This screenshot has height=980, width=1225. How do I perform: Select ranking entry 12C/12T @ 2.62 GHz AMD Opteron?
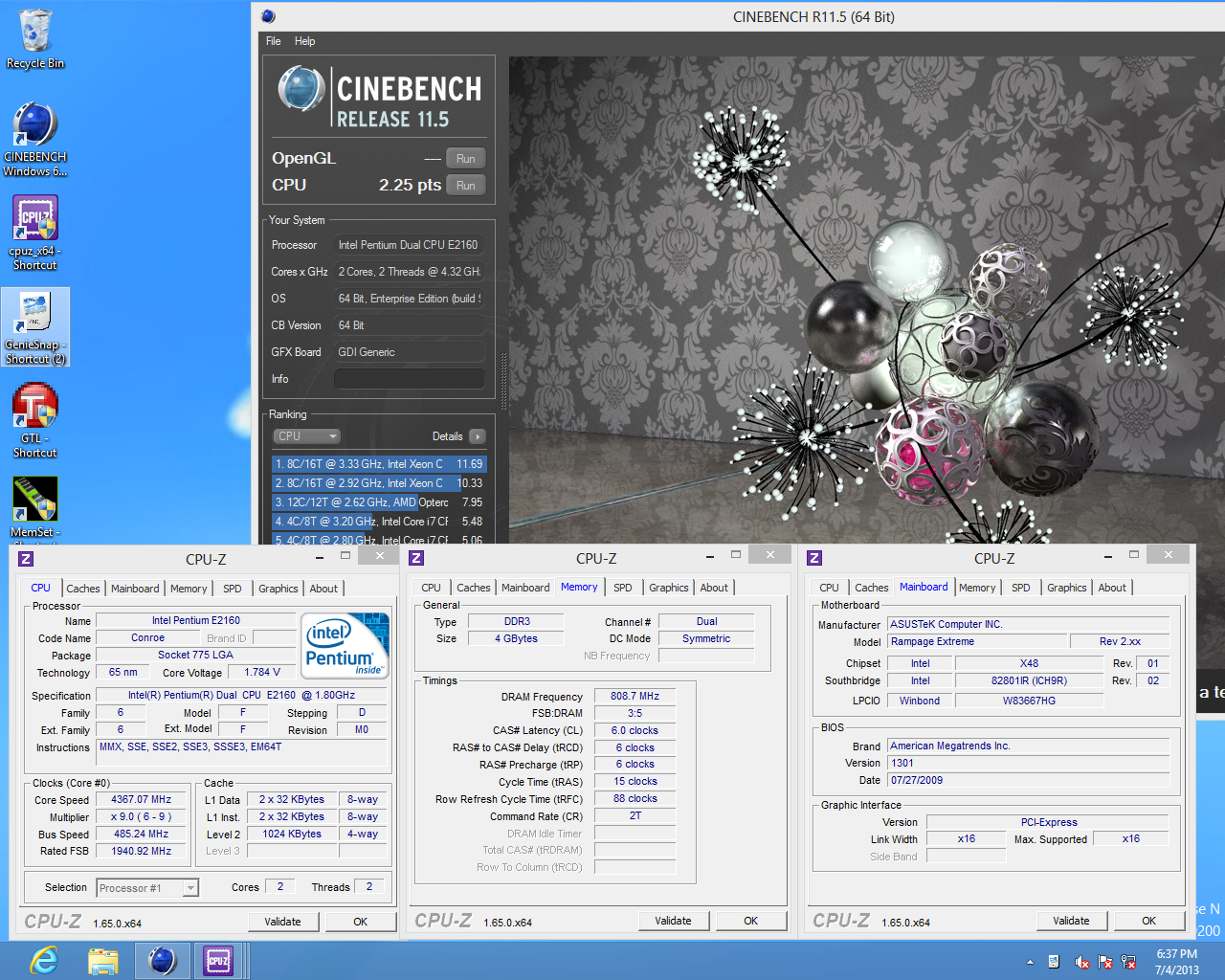[x=380, y=502]
